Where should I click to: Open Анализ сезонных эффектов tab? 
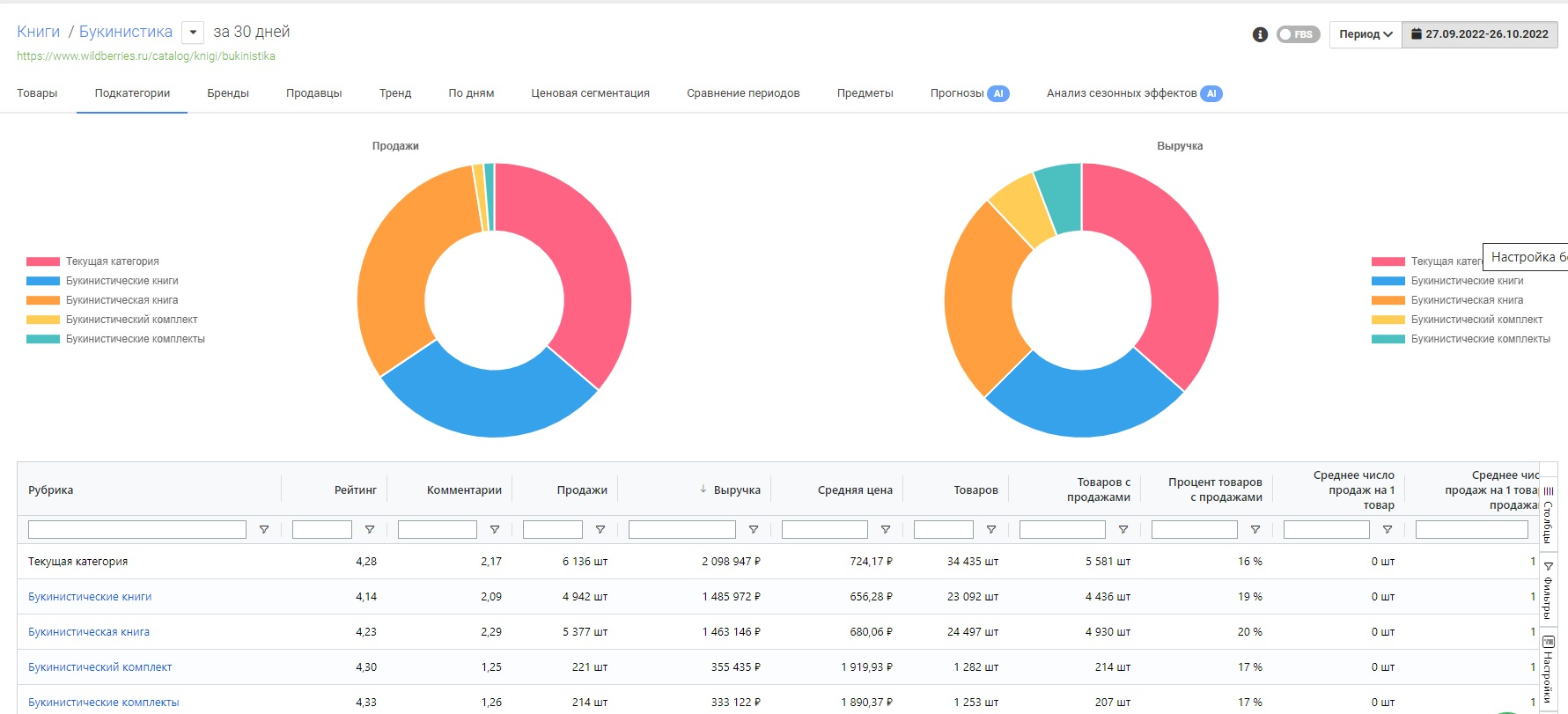coord(1134,93)
